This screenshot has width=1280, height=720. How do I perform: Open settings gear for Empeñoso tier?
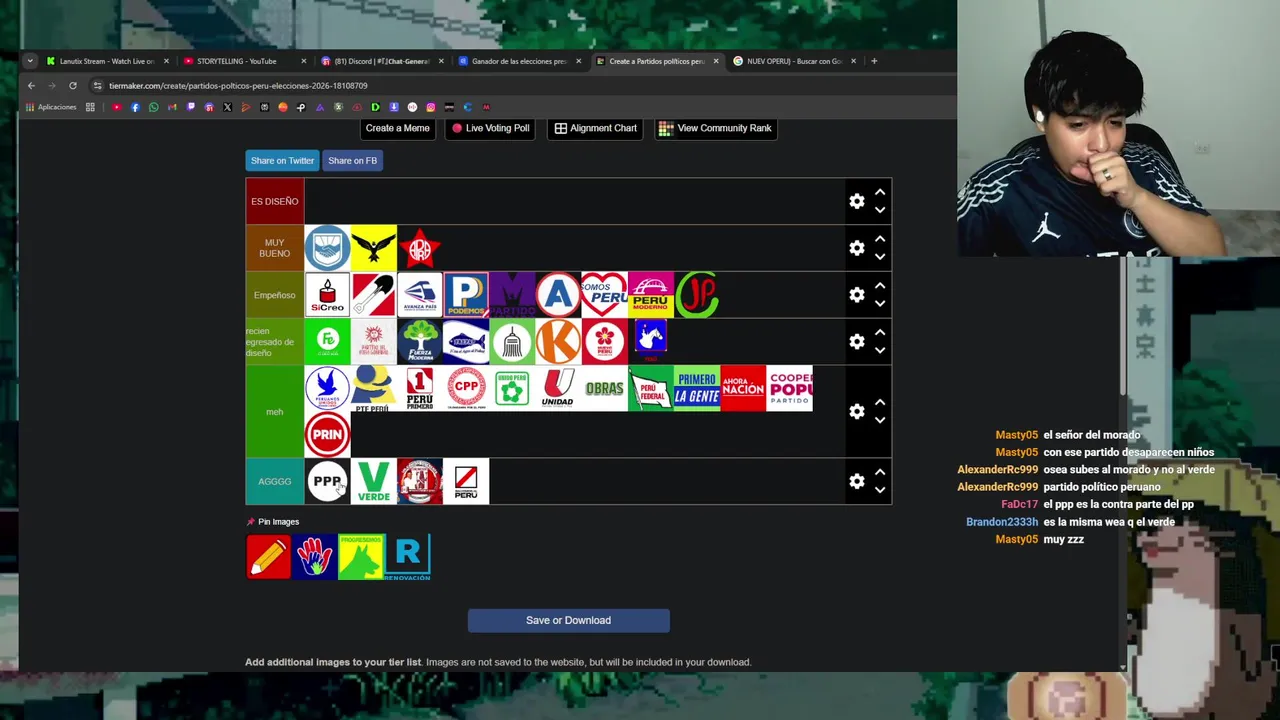click(x=857, y=295)
